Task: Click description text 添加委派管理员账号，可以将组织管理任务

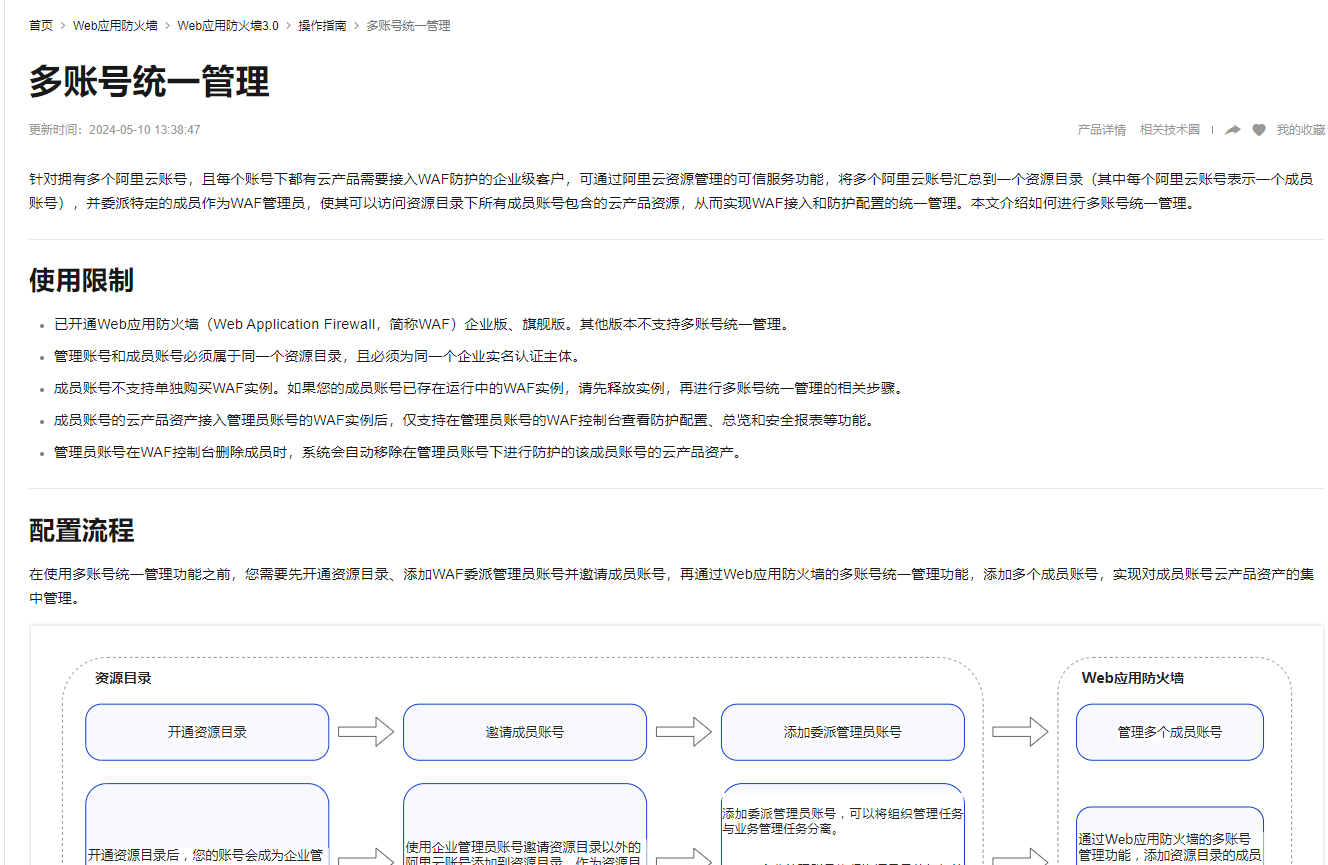Action: [x=843, y=821]
